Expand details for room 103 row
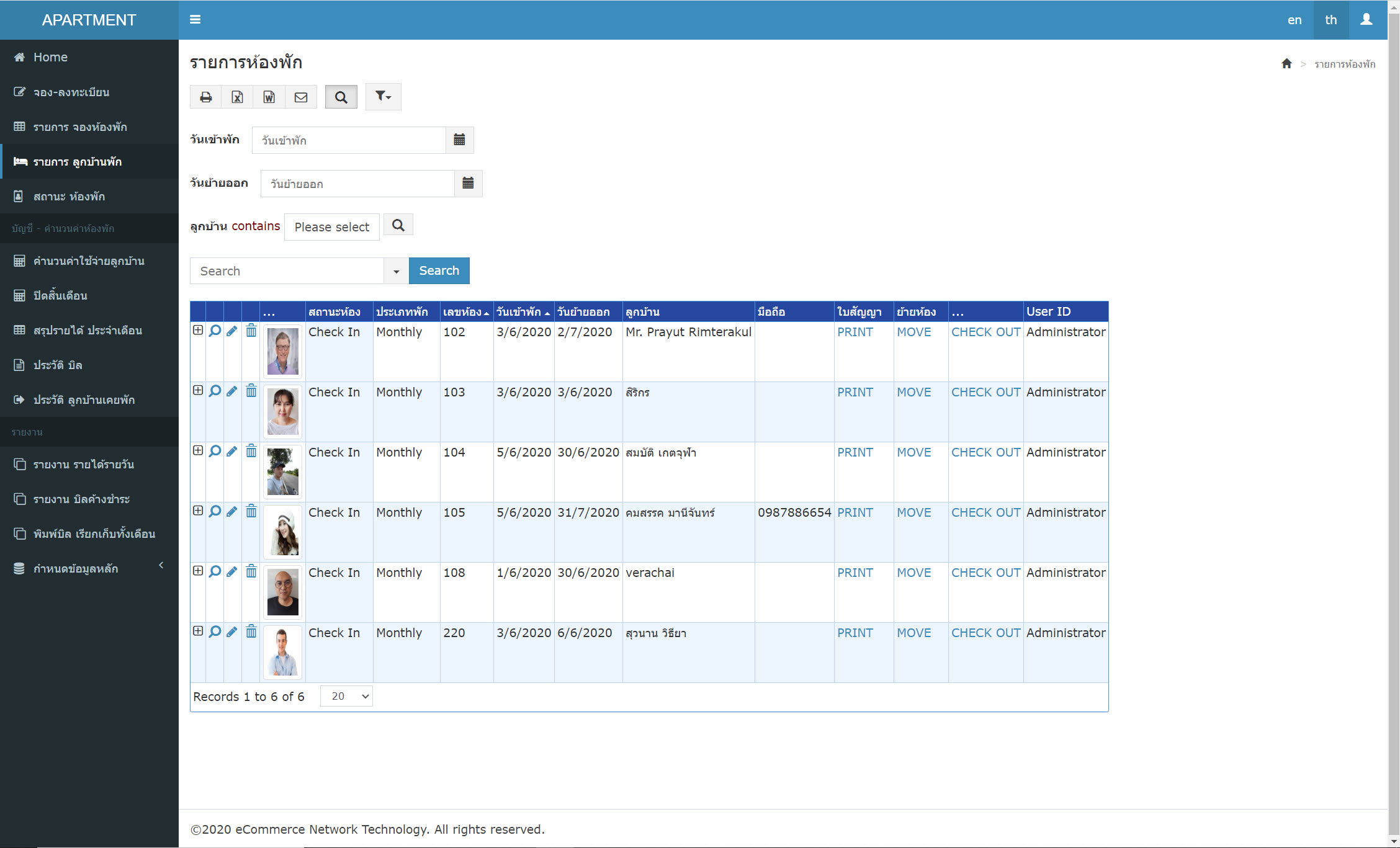This screenshot has width=1400, height=848. coord(198,391)
